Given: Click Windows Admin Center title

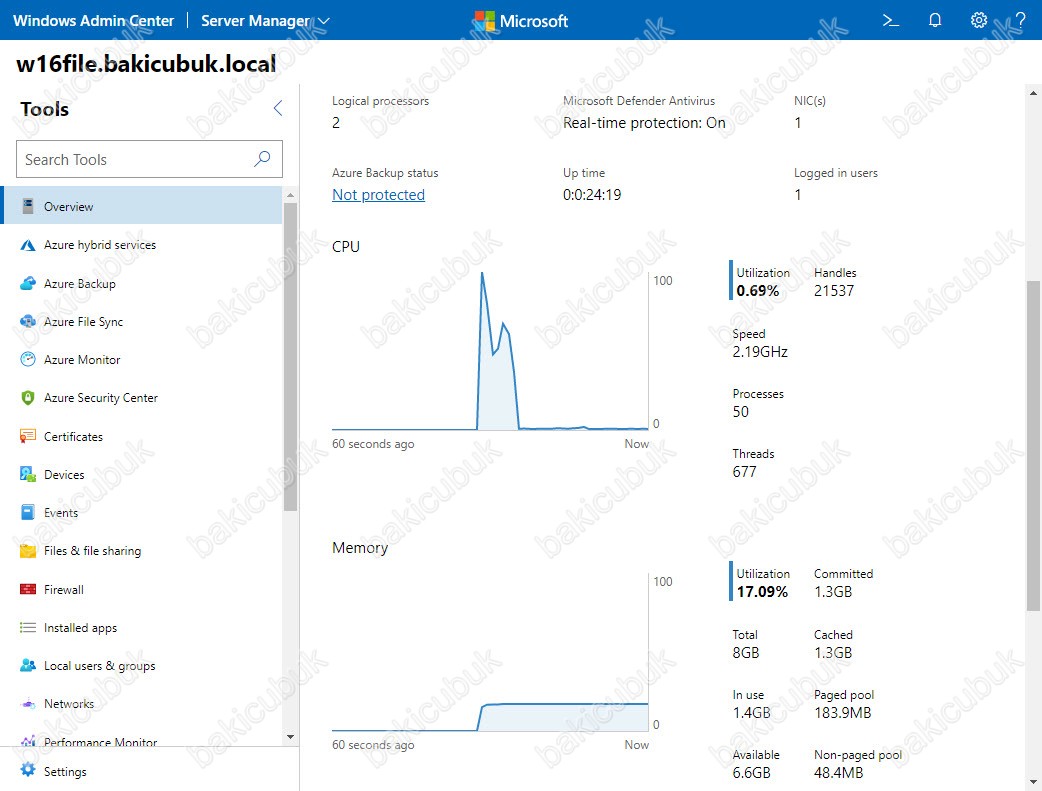Looking at the screenshot, I should (93, 21).
